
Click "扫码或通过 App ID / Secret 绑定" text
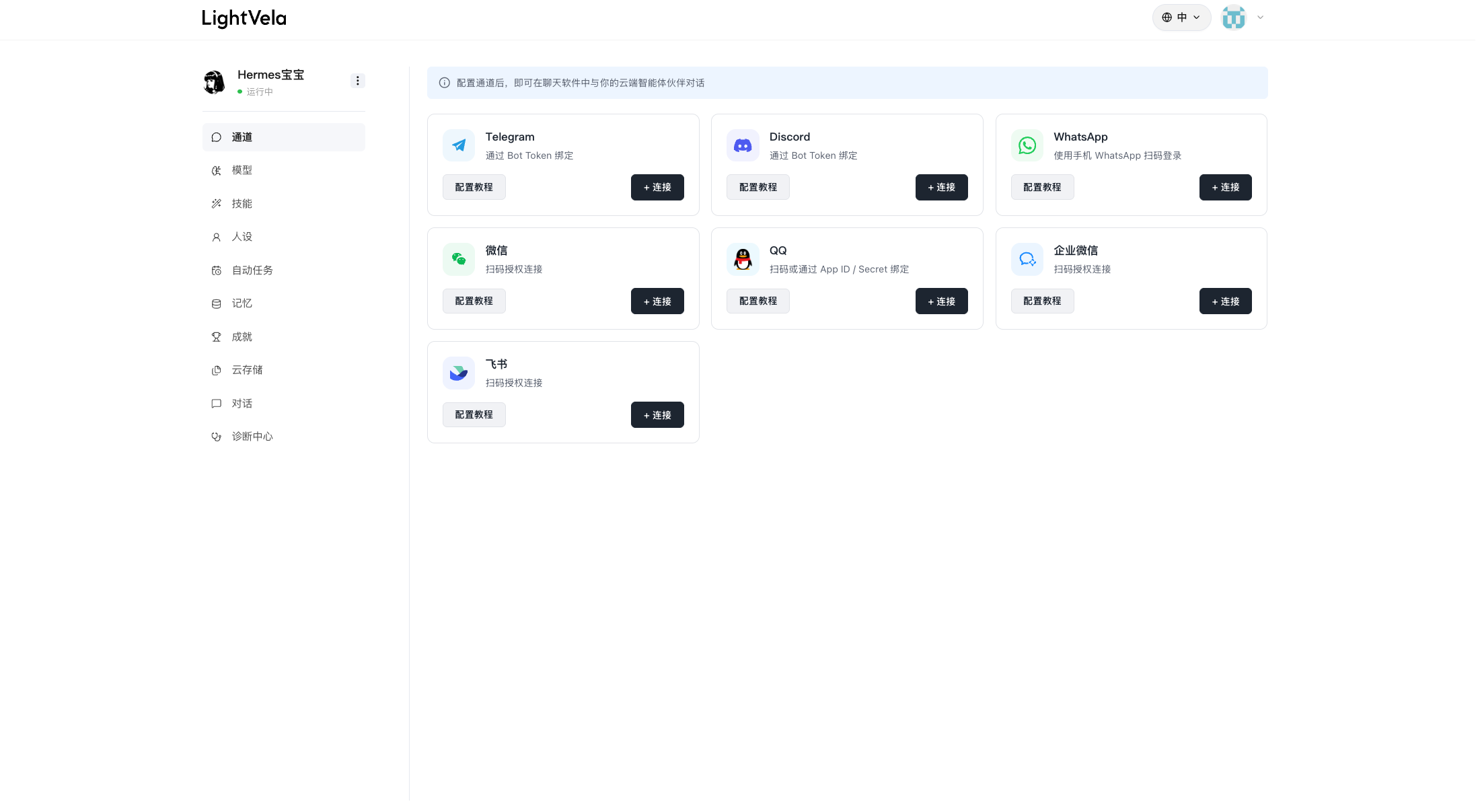point(839,269)
